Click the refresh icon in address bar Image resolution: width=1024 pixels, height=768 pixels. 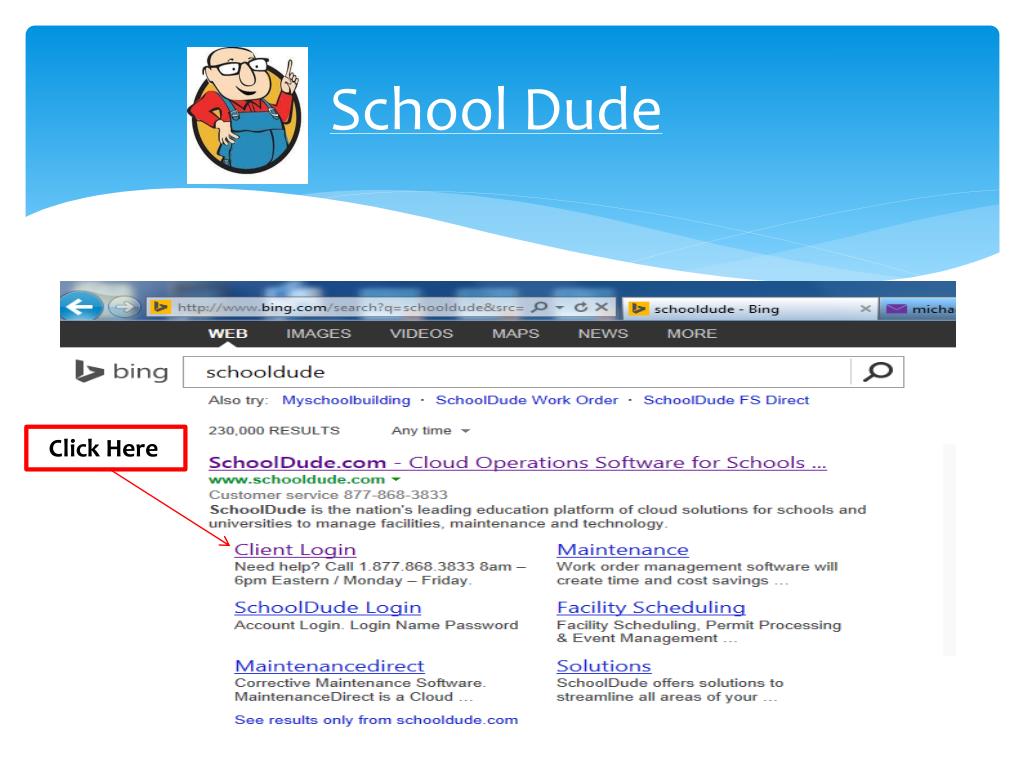pos(581,307)
